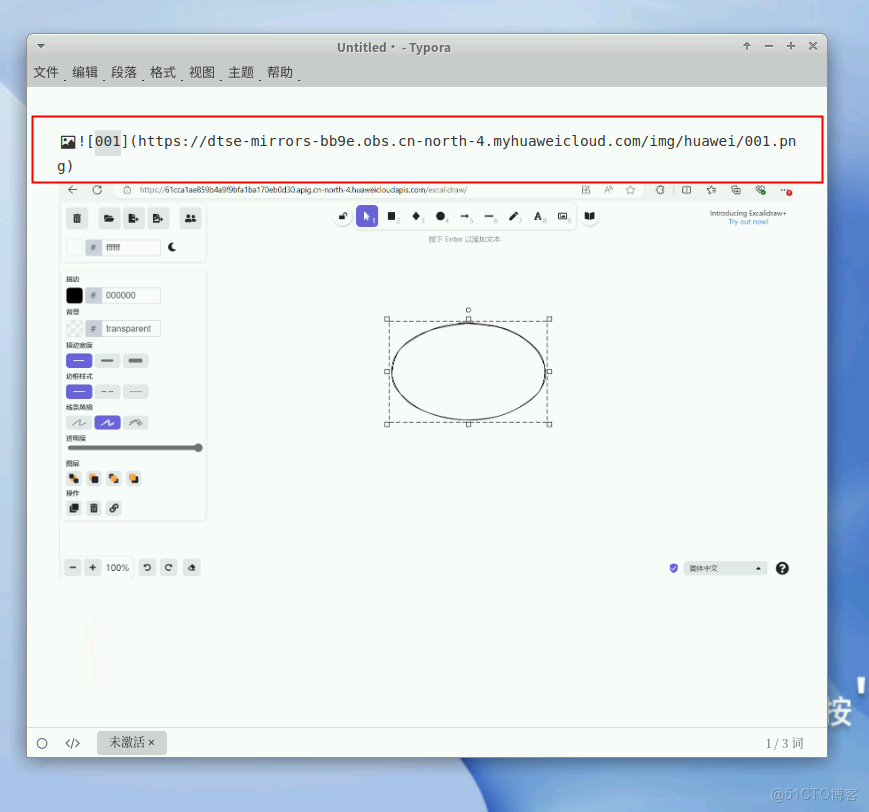Screen dimensions: 869x812
Task: Select solid stroke style
Action: [79, 392]
